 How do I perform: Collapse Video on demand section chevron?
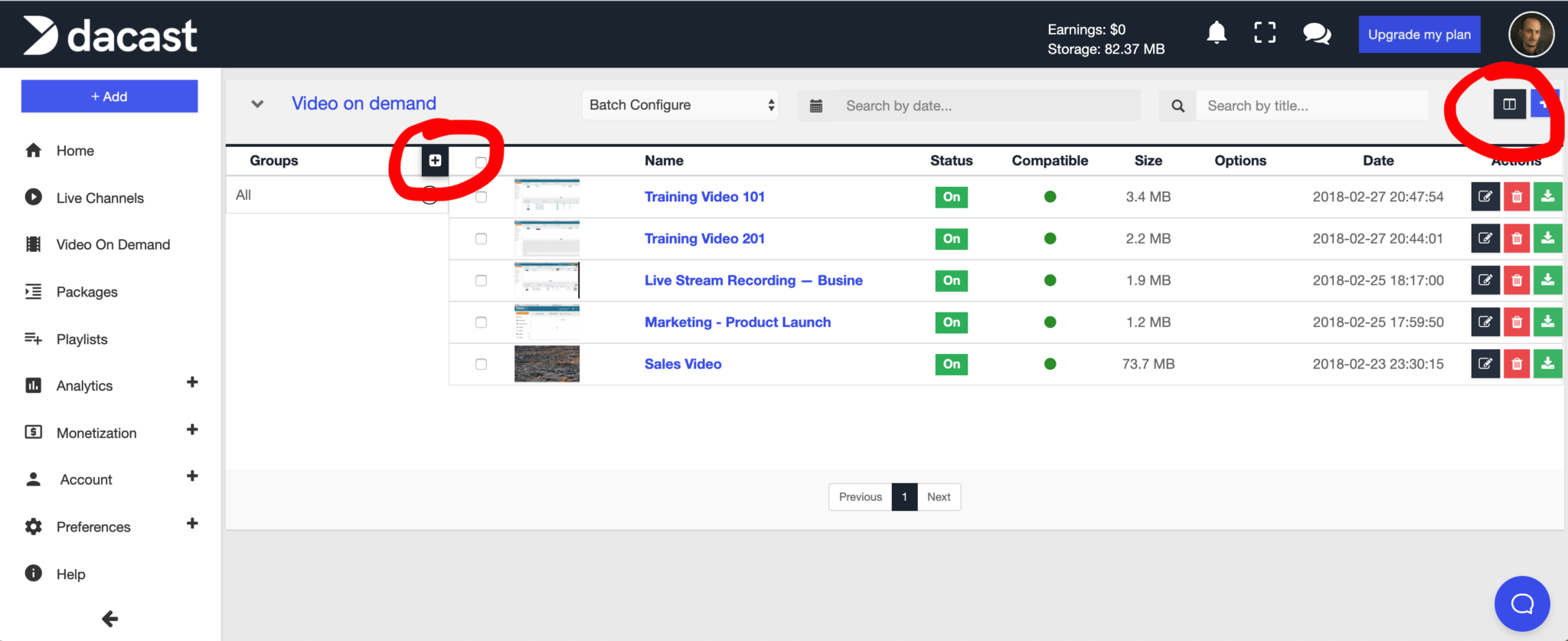(257, 104)
